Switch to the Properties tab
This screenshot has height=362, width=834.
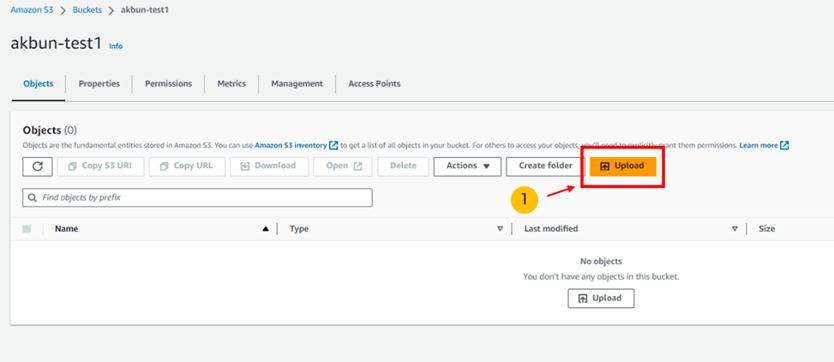[x=99, y=83]
